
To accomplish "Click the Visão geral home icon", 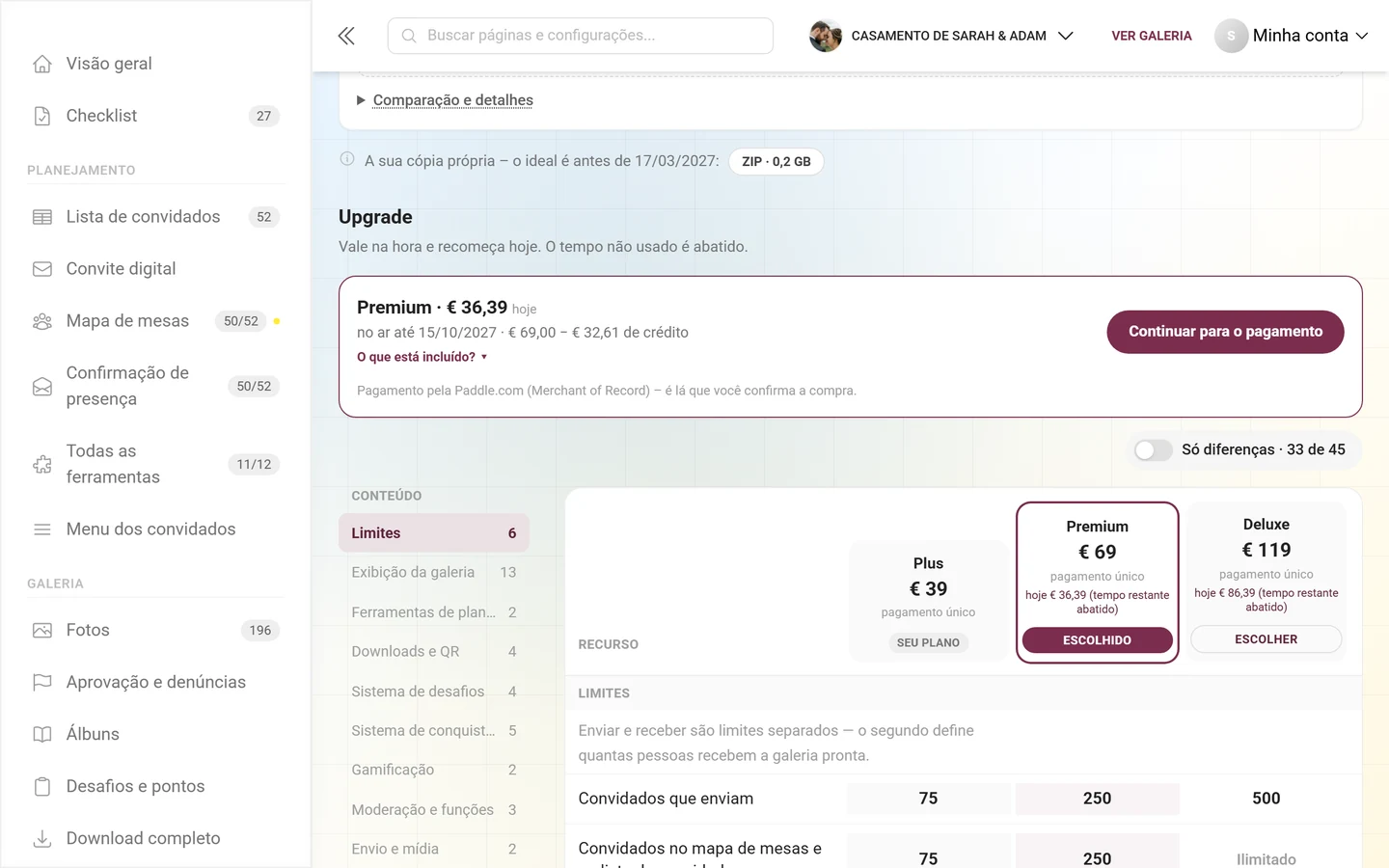I will [x=42, y=64].
